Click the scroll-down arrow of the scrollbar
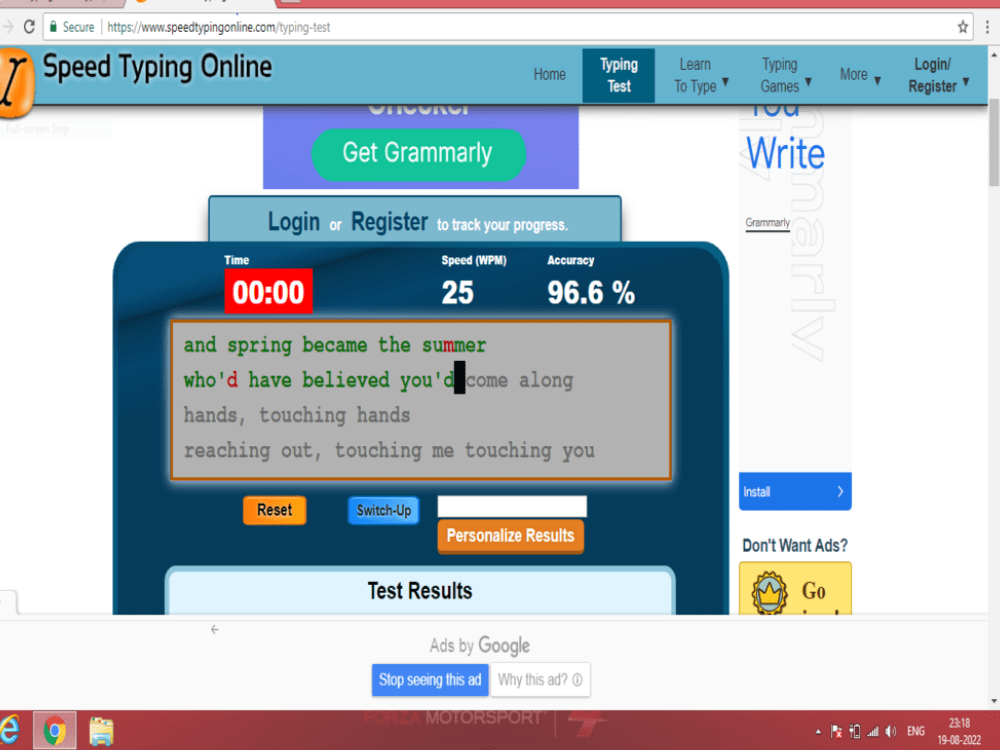 click(x=994, y=702)
